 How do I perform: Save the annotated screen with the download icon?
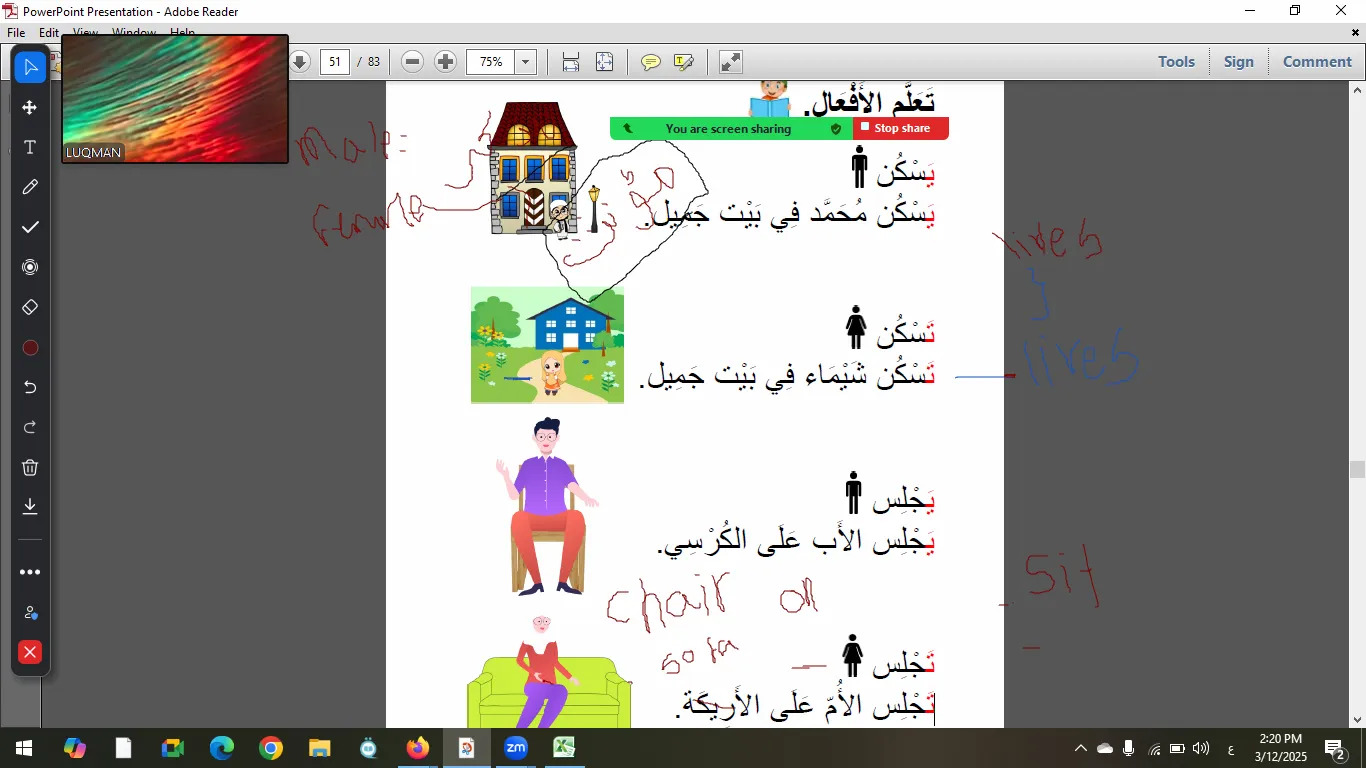30,507
